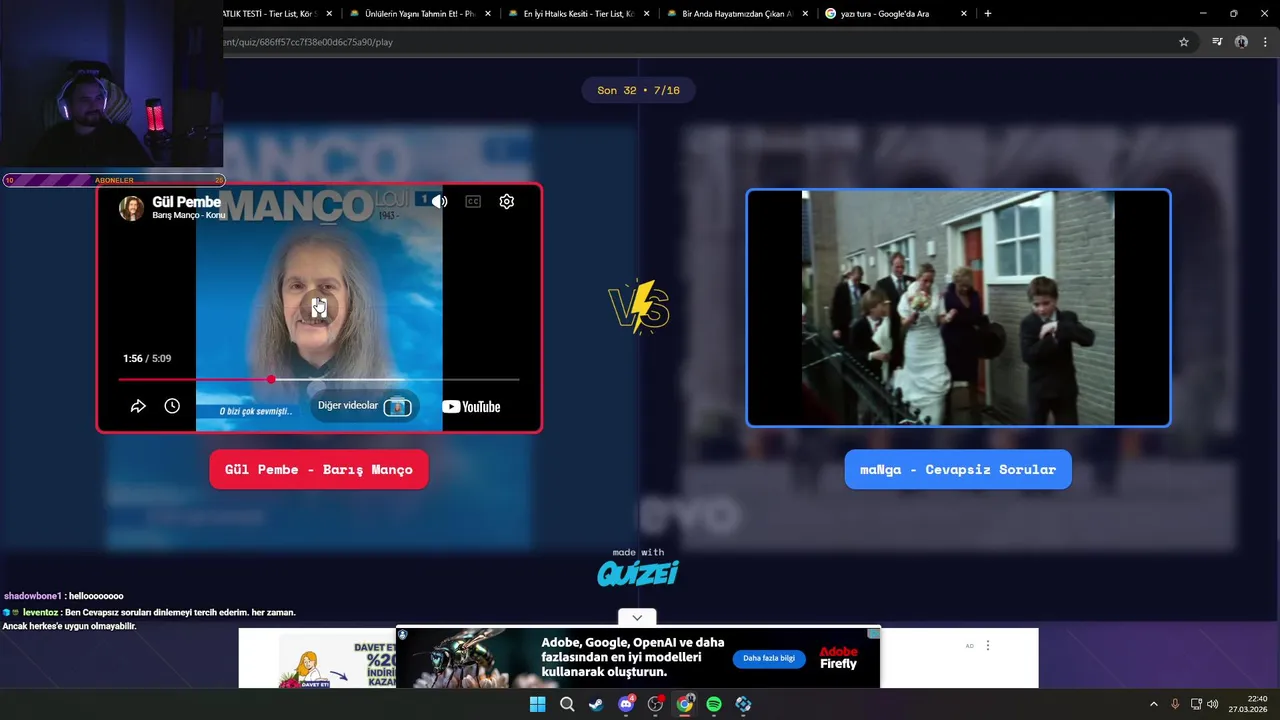Vote for Gül Pembe - Barış Manço
1280x720 pixels.
click(319, 470)
